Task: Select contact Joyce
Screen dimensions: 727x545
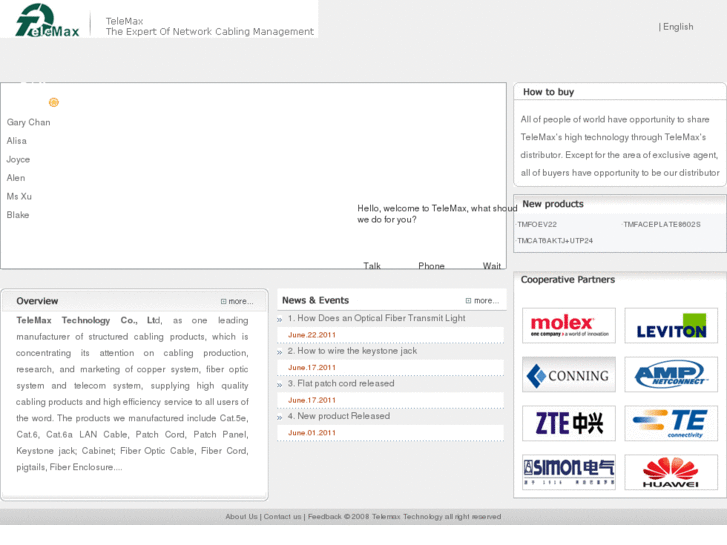Action: click(x=18, y=160)
